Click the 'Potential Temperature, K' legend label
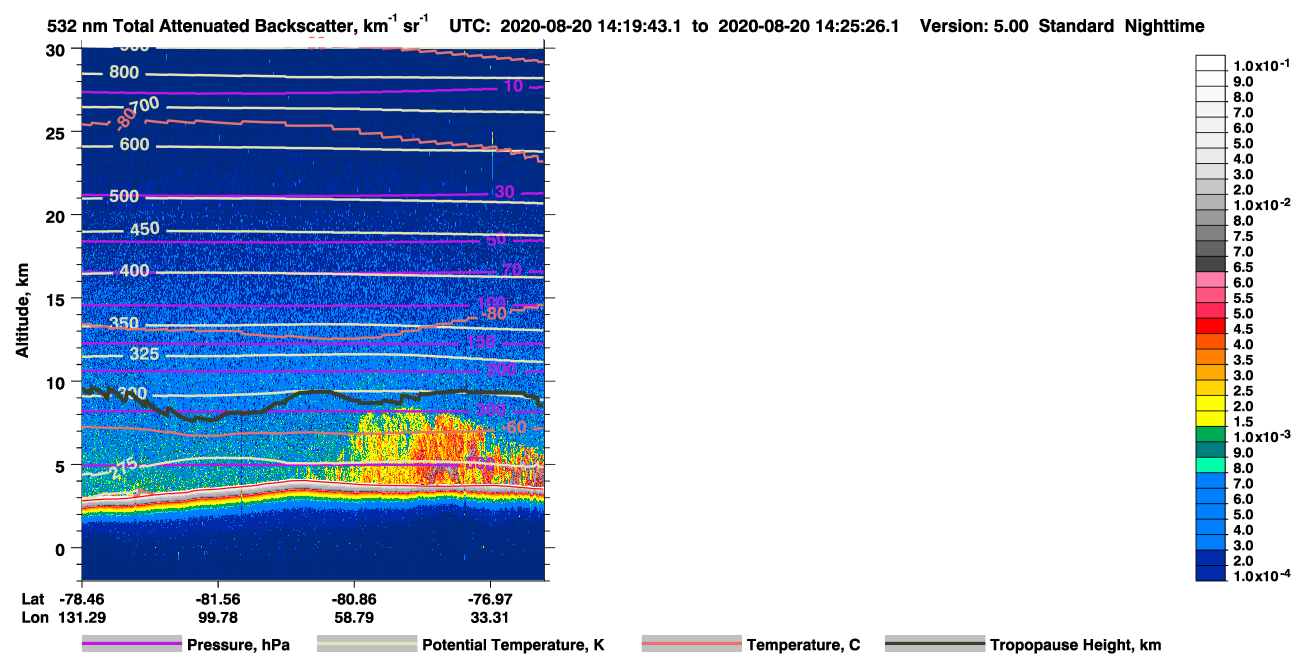 click(x=513, y=645)
